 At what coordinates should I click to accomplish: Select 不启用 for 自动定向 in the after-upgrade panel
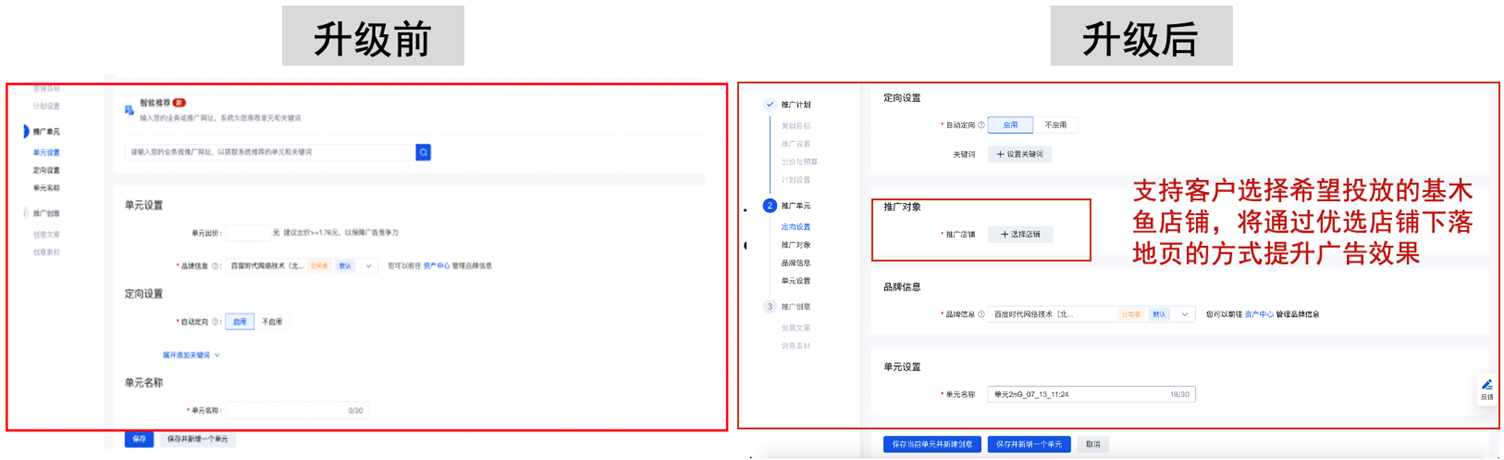(x=1055, y=125)
